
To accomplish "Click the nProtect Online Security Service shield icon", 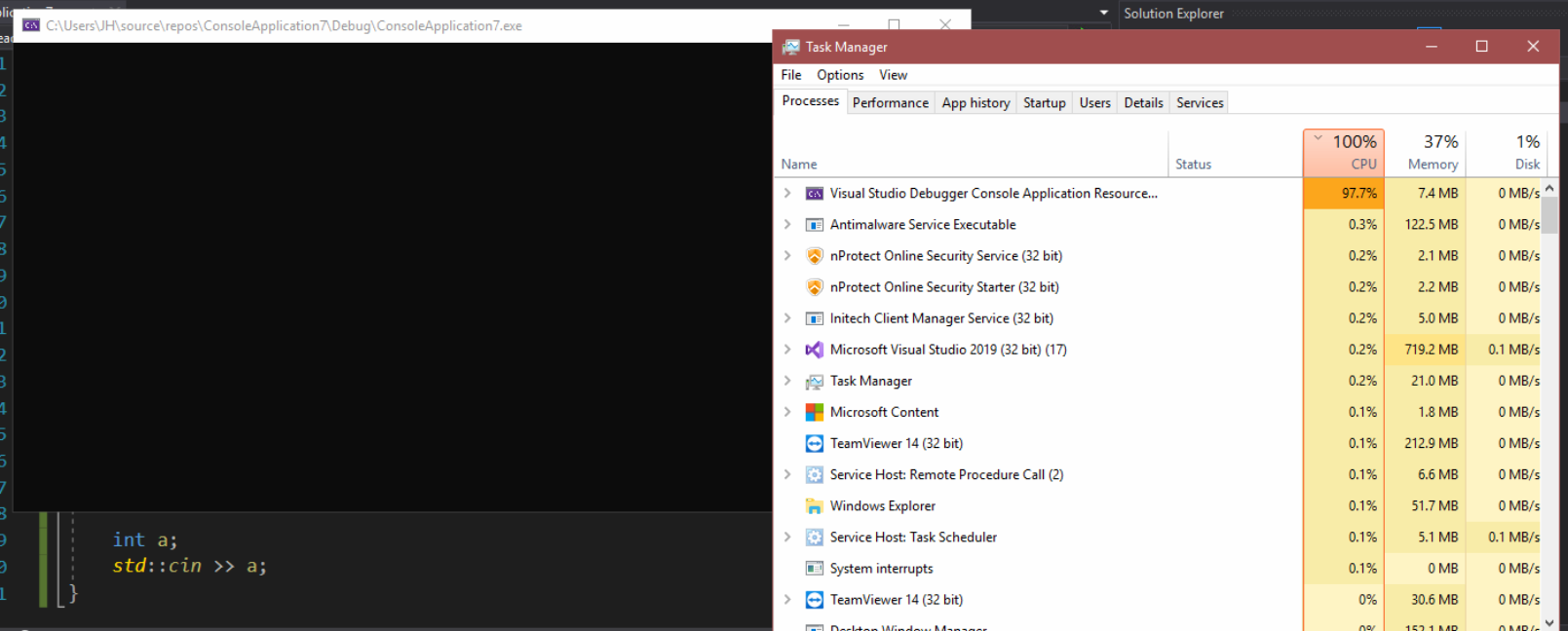I will pos(814,256).
